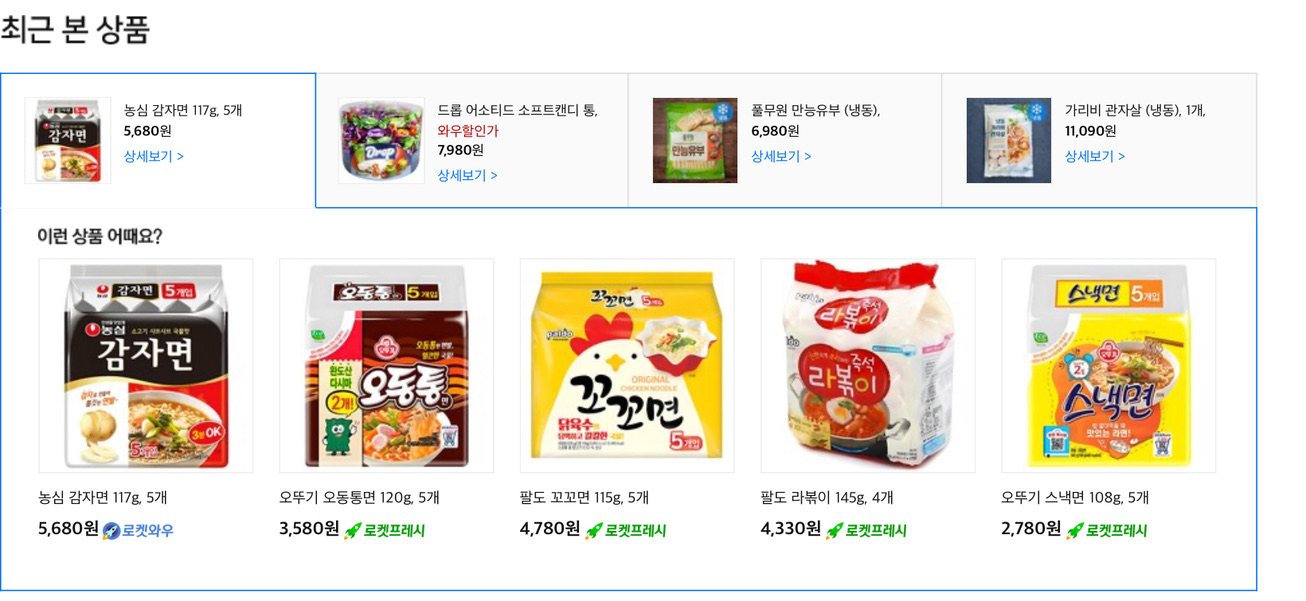
Task: Click the 로켓프레시 badge under 팔도 꼬꼬면
Action: (625, 530)
